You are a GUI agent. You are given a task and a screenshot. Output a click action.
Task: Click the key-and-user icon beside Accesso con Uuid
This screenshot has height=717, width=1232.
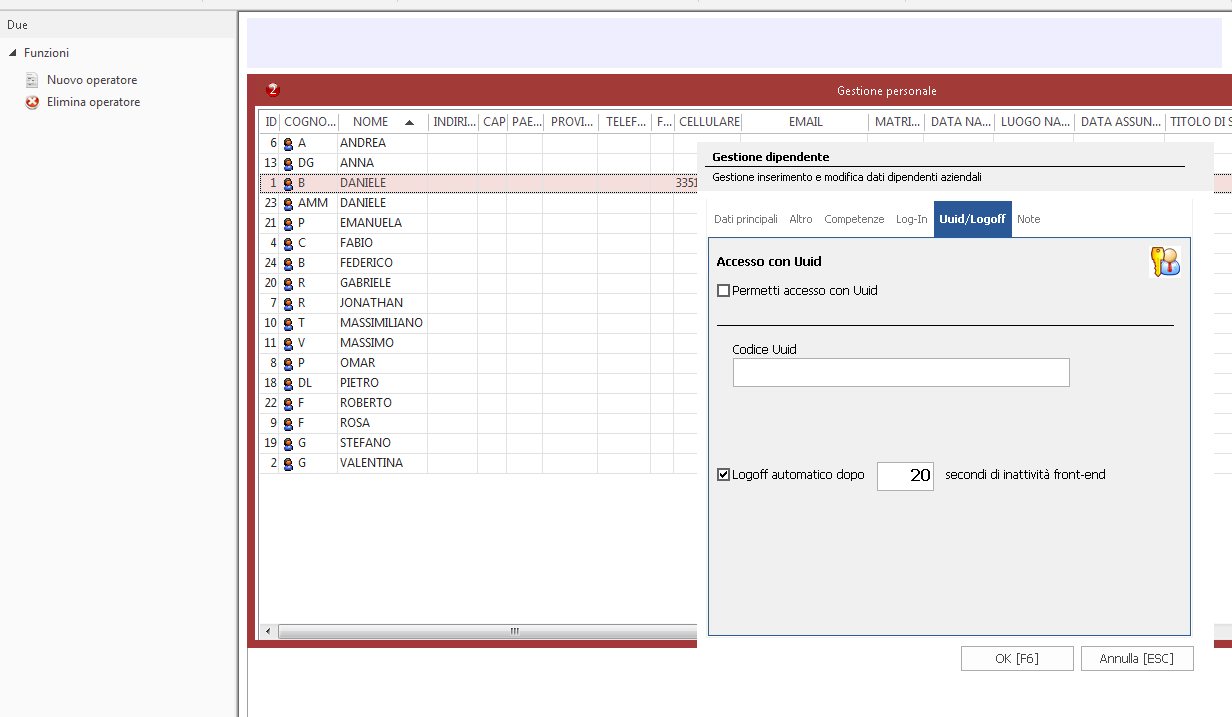coord(1165,261)
